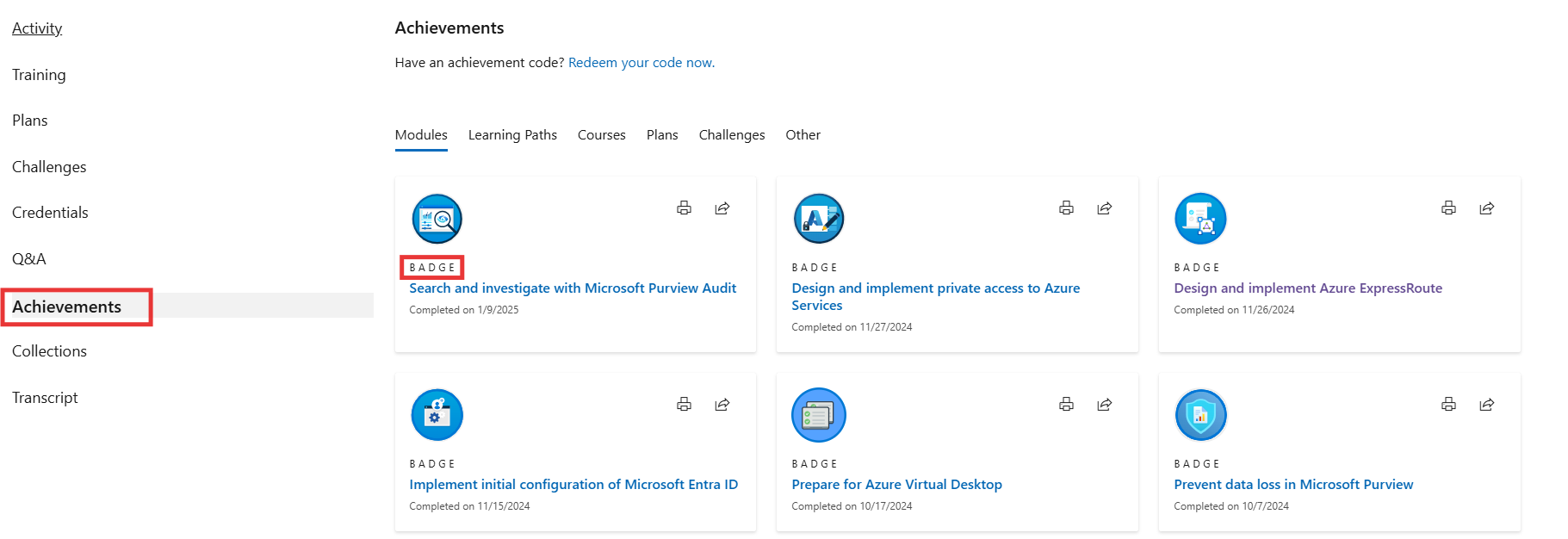
Task: Open Q&A in the sidebar
Action: (29, 259)
